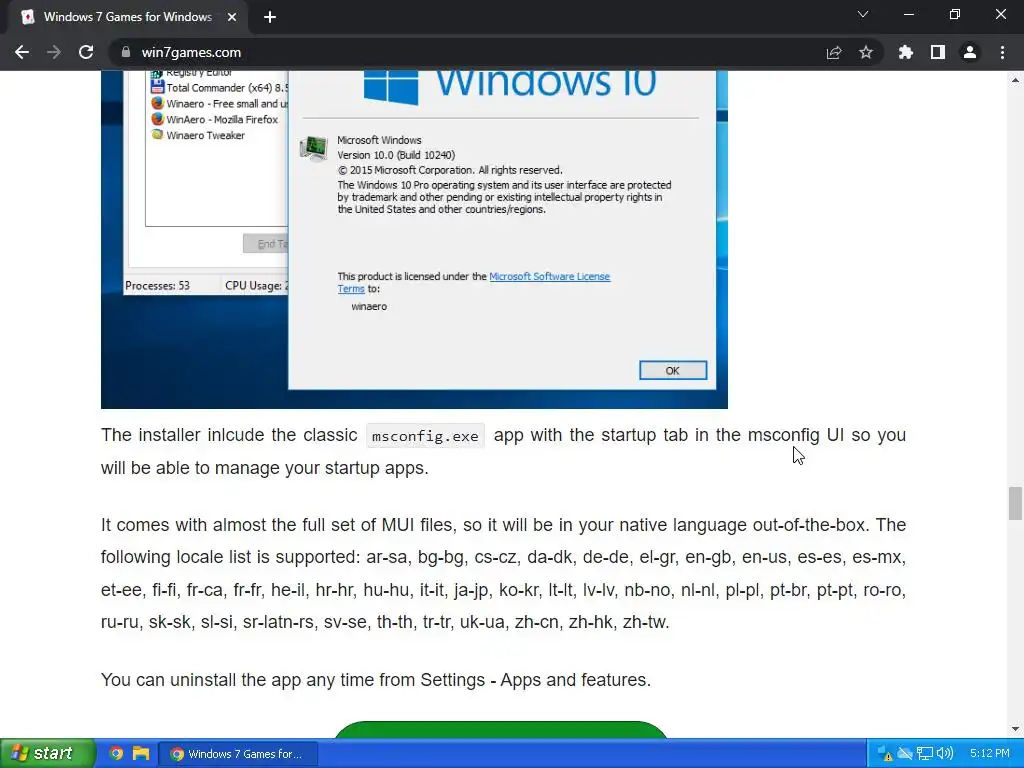The width and height of the screenshot is (1024, 768).
Task: Open the Extensions puzzle icon
Action: [x=906, y=52]
